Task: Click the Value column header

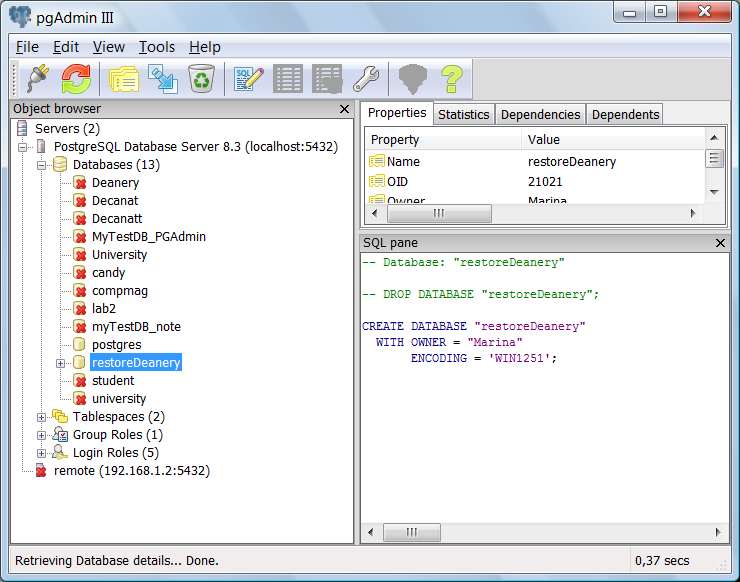Action: click(613, 140)
